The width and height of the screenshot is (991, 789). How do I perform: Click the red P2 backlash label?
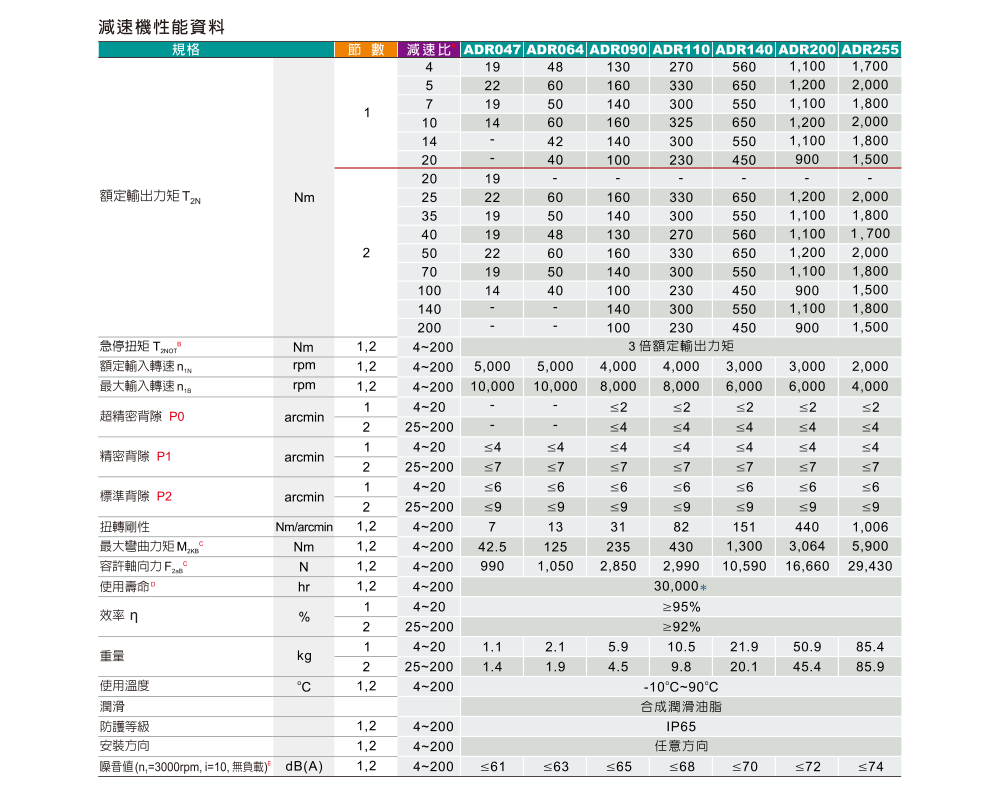pyautogui.click(x=164, y=496)
